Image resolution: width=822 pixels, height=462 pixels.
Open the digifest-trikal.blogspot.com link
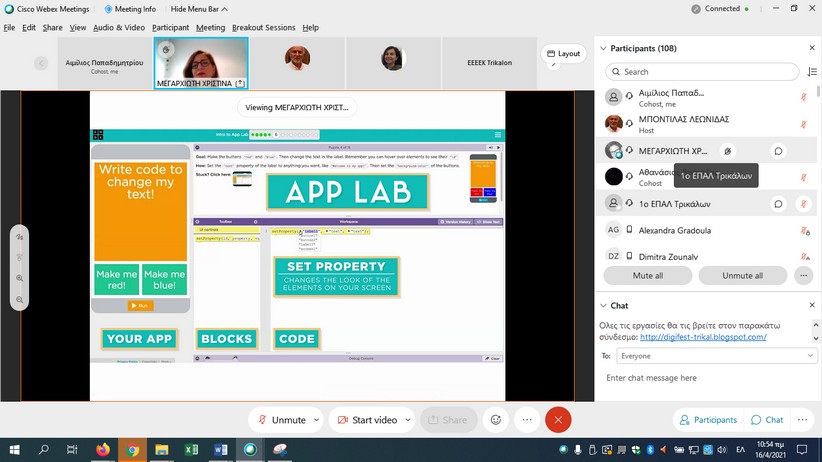(703, 337)
